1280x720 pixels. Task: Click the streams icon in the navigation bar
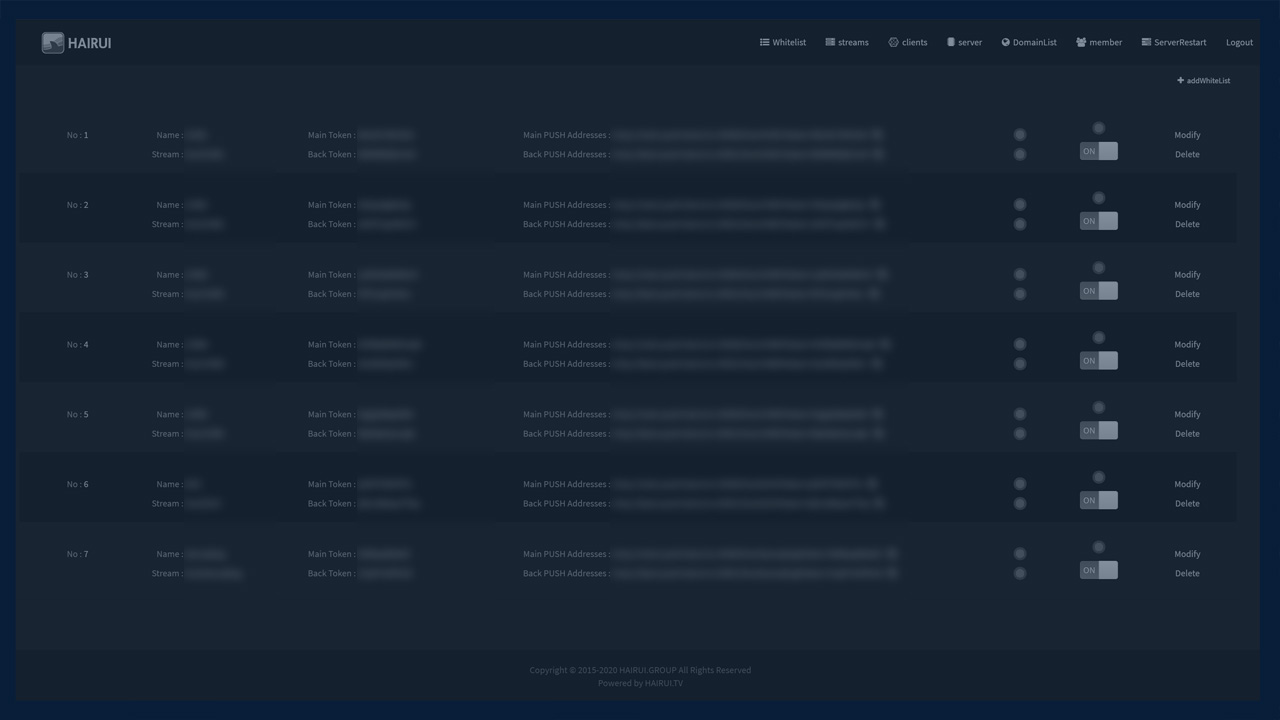(x=830, y=42)
